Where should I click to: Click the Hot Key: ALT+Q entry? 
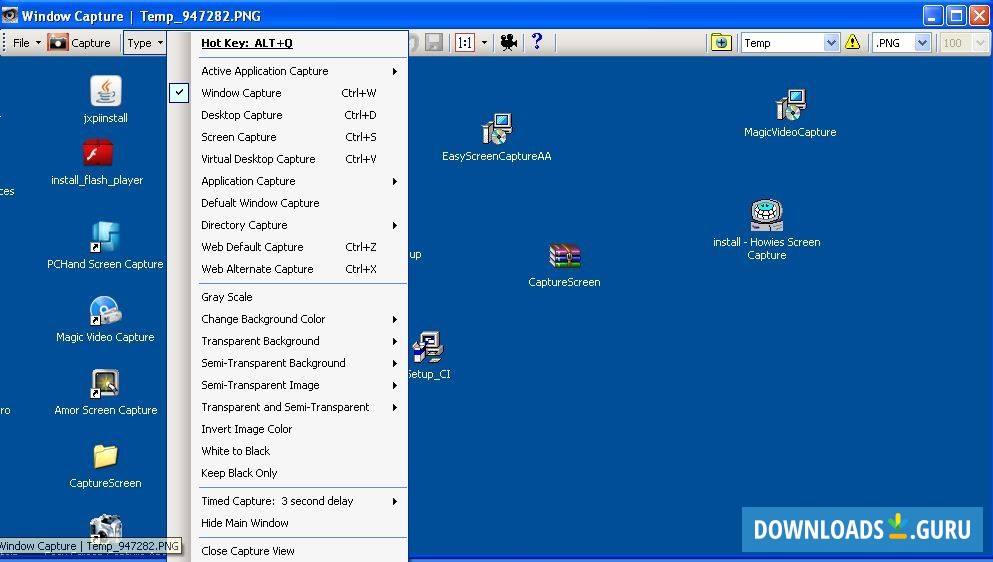(247, 43)
